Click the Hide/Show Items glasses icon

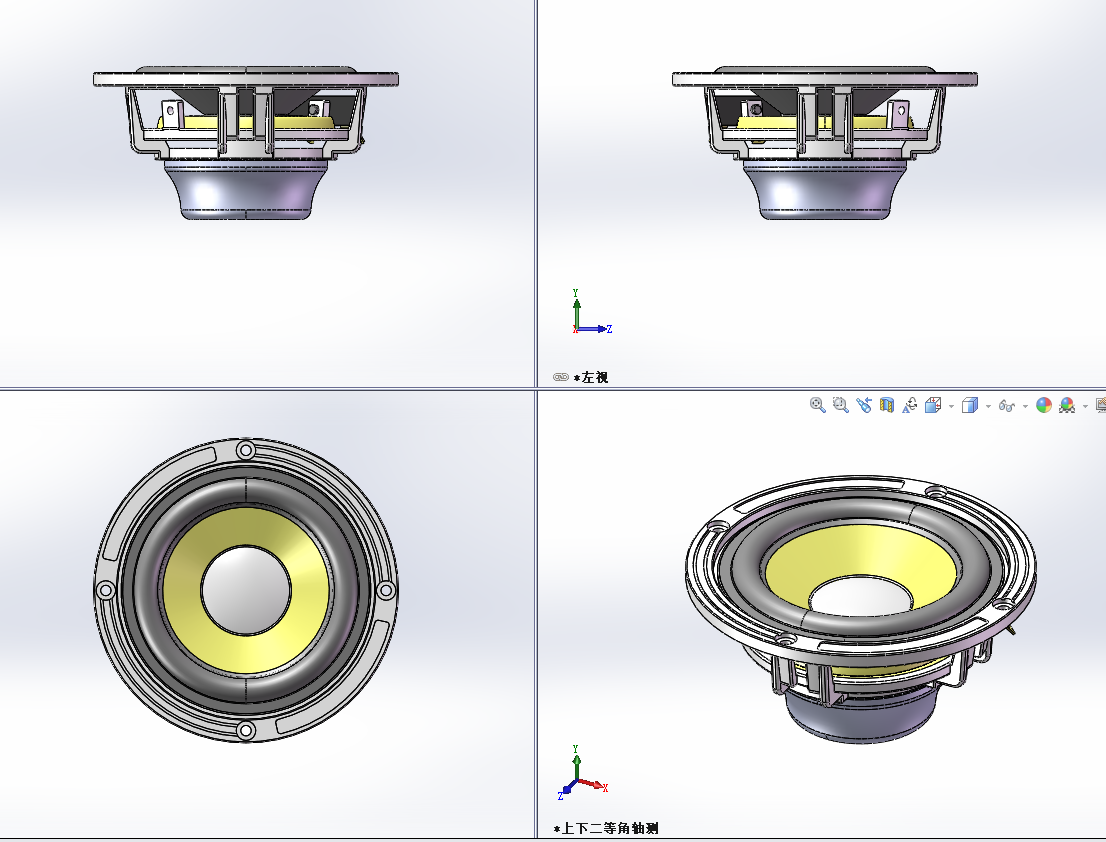(x=1007, y=405)
